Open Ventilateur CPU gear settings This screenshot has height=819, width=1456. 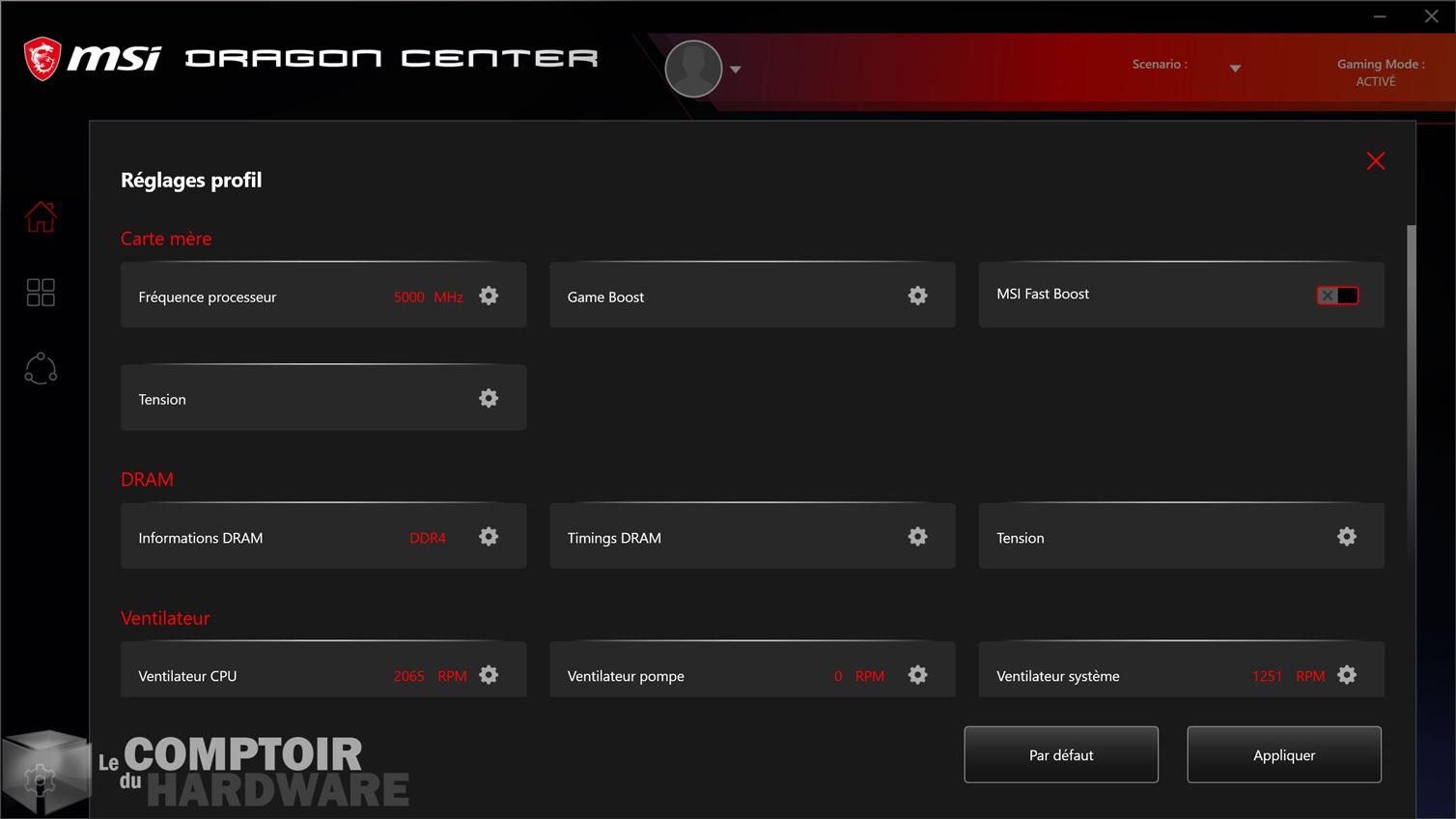pyautogui.click(x=489, y=675)
